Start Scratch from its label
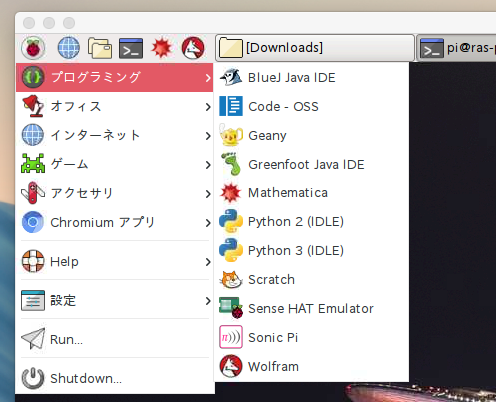 [x=272, y=280]
